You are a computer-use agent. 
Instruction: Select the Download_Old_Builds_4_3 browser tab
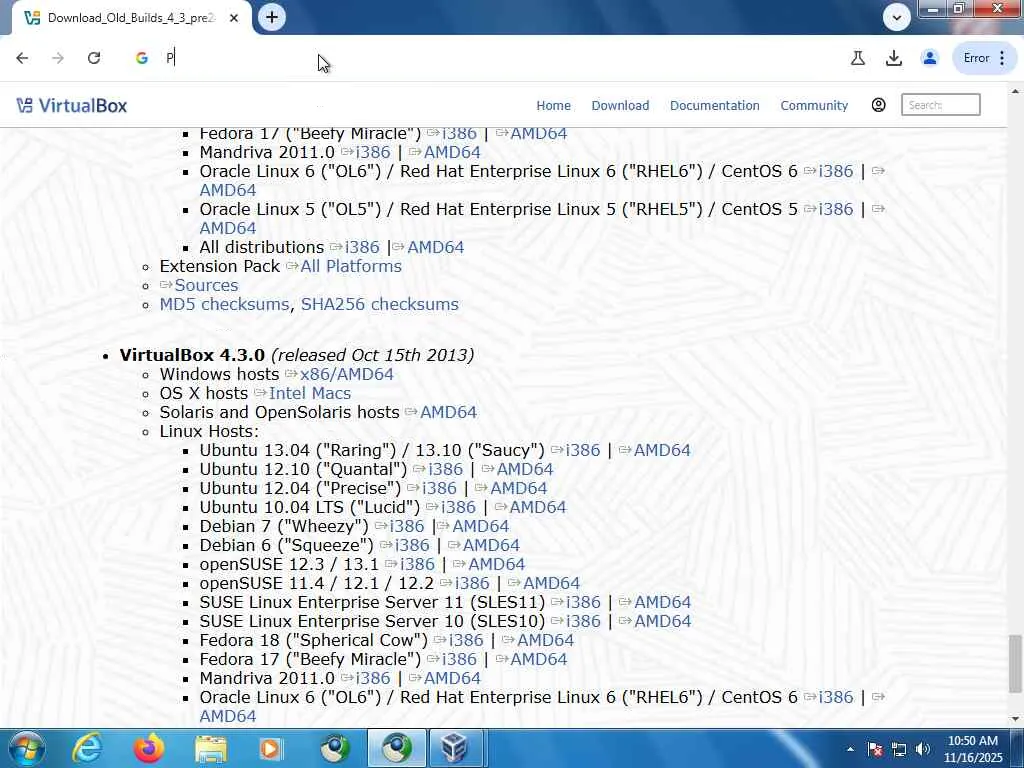pyautogui.click(x=131, y=18)
